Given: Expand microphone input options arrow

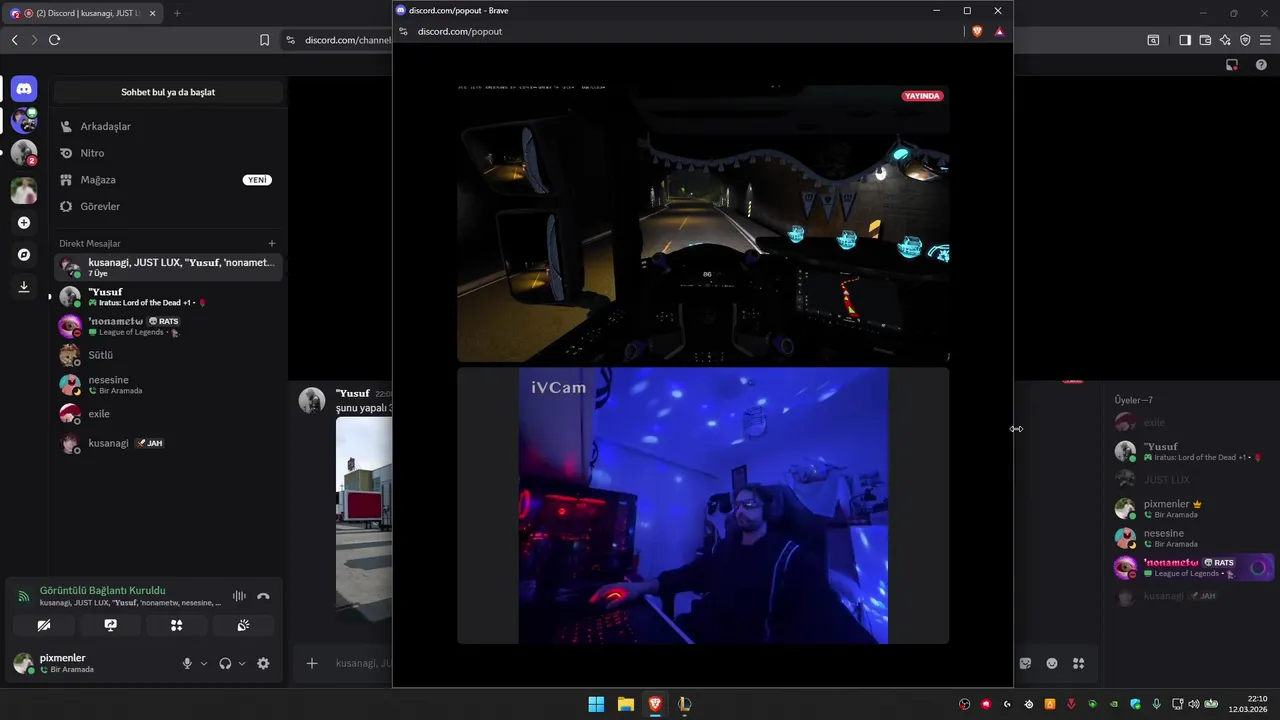Looking at the screenshot, I should 204,663.
